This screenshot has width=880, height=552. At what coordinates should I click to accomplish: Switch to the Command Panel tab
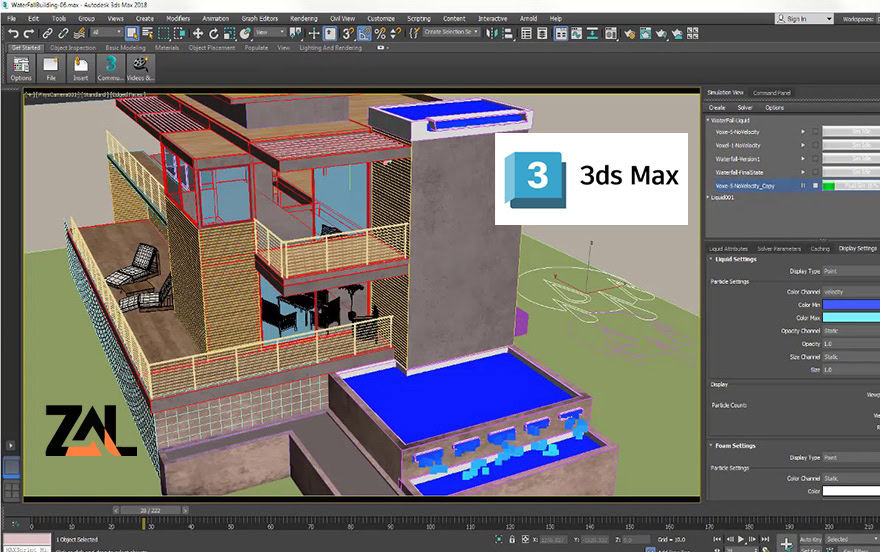click(772, 93)
